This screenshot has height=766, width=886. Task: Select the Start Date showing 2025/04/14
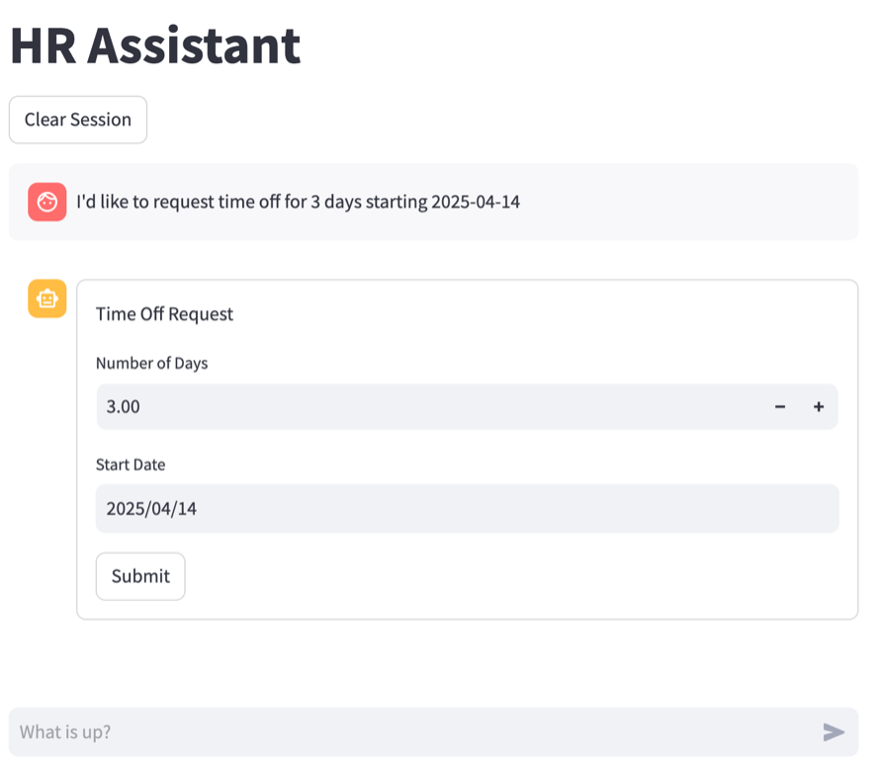(466, 508)
